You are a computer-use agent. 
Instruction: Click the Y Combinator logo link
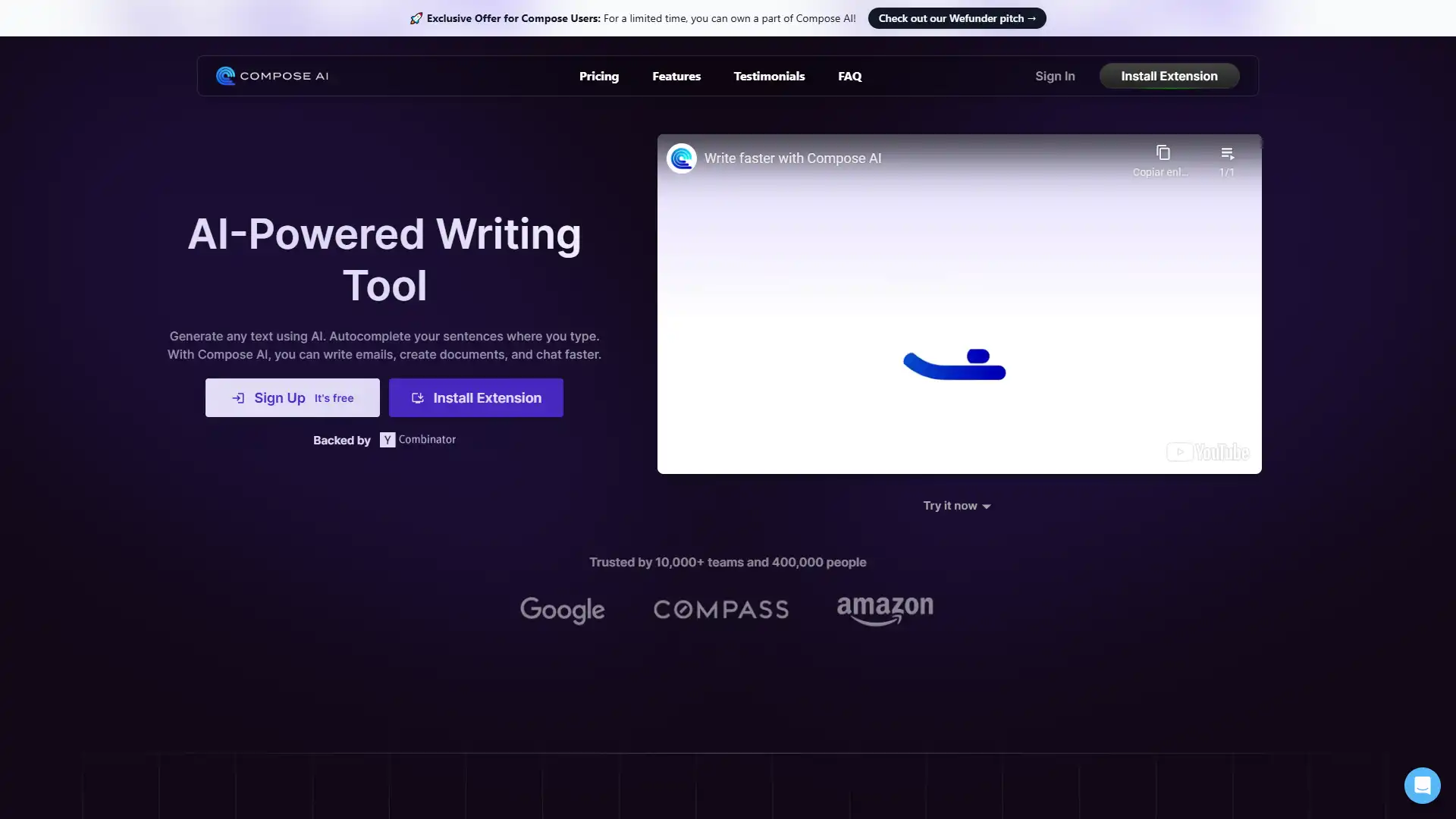[x=417, y=439]
